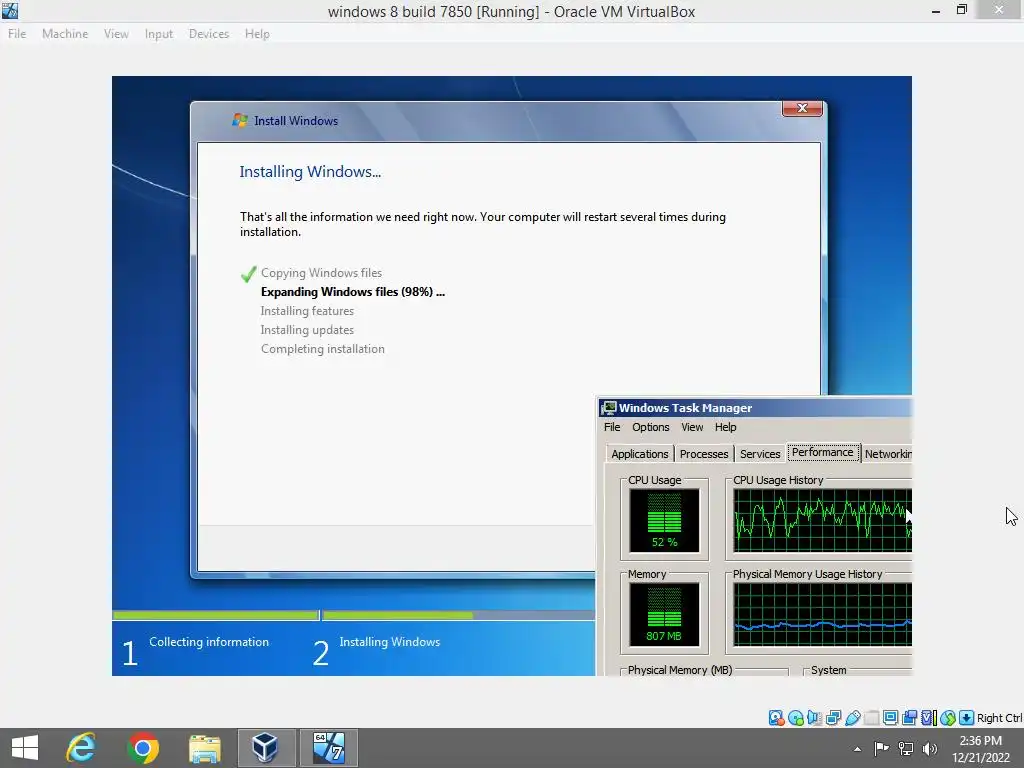Screen dimensions: 1024x768
Task: Click the Collecting information step label
Action: point(209,642)
